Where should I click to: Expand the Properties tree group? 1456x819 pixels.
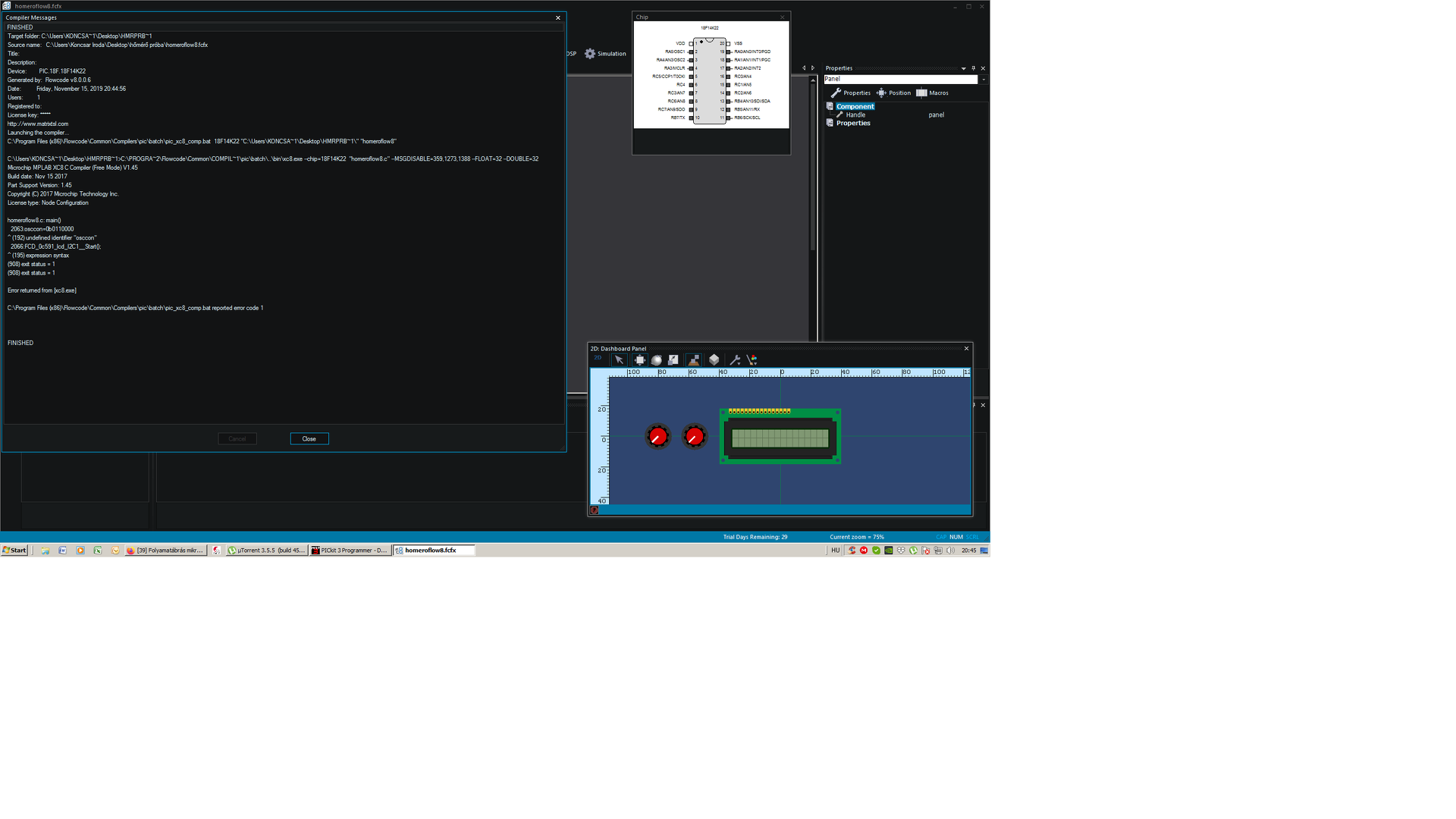(x=830, y=123)
